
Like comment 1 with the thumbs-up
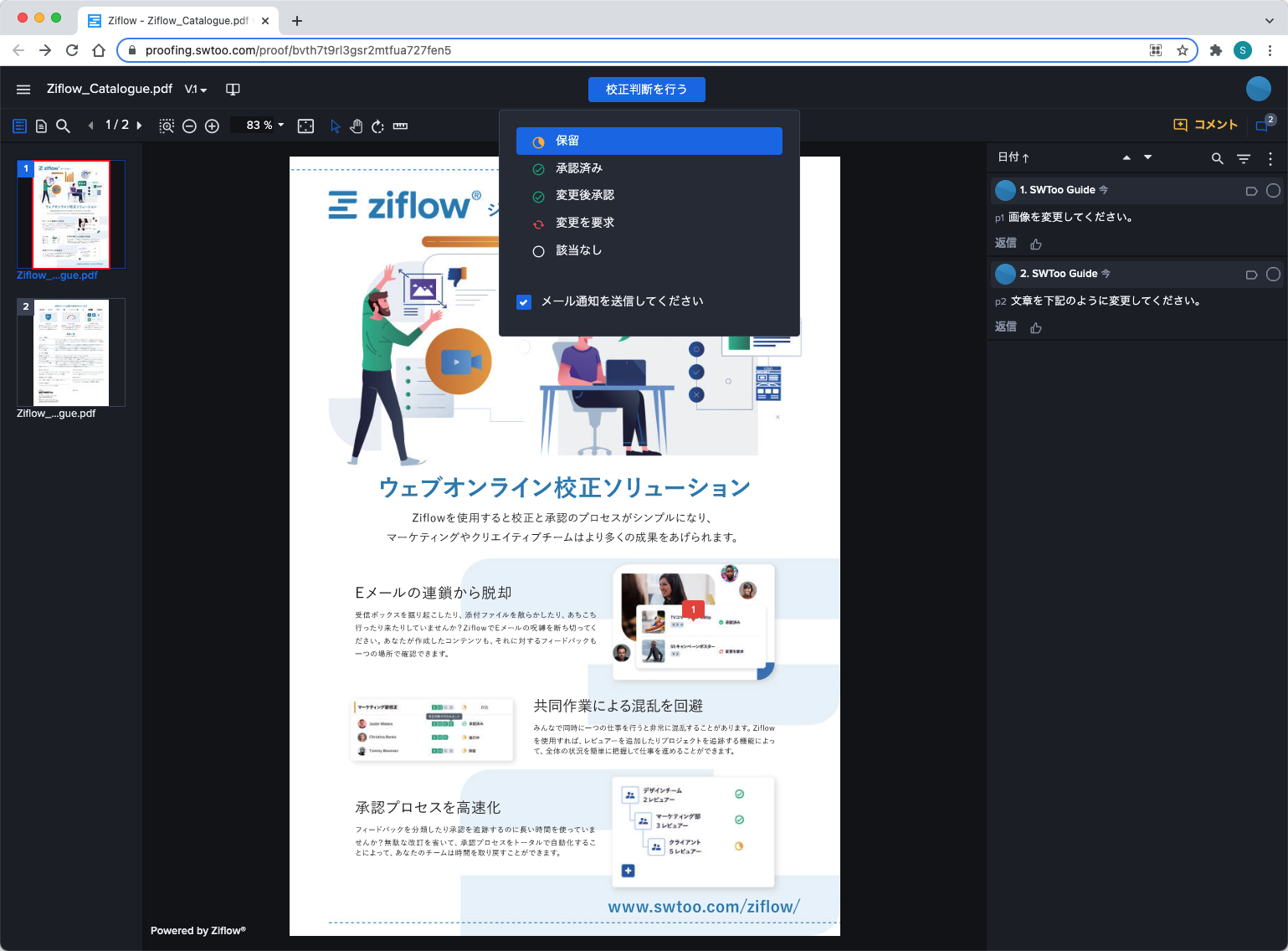coord(1036,244)
